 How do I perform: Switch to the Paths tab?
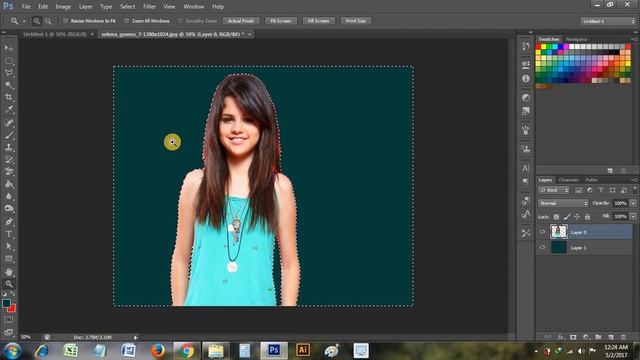pyautogui.click(x=591, y=180)
